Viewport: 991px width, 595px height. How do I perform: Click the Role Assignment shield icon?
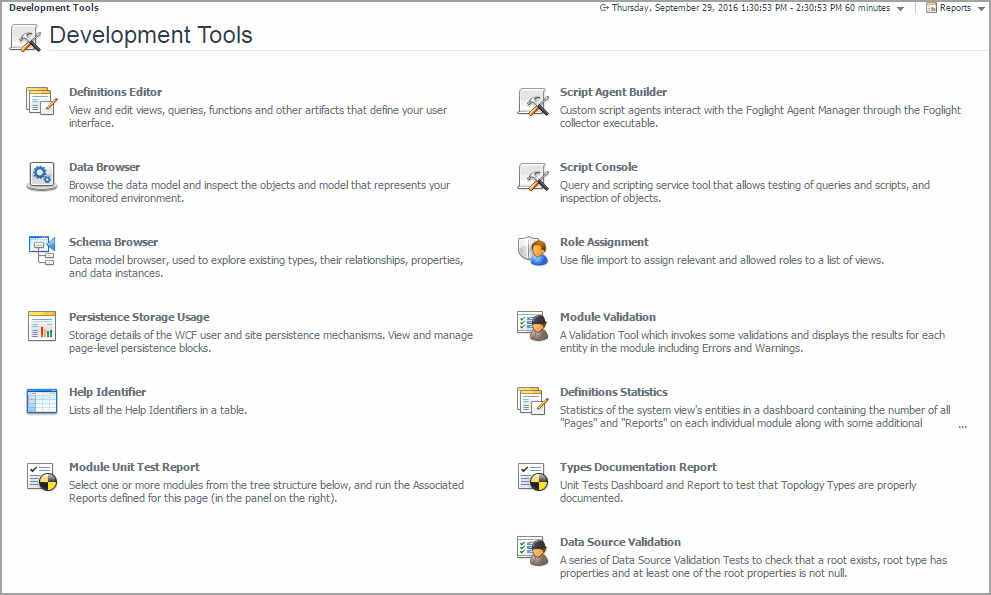(533, 251)
